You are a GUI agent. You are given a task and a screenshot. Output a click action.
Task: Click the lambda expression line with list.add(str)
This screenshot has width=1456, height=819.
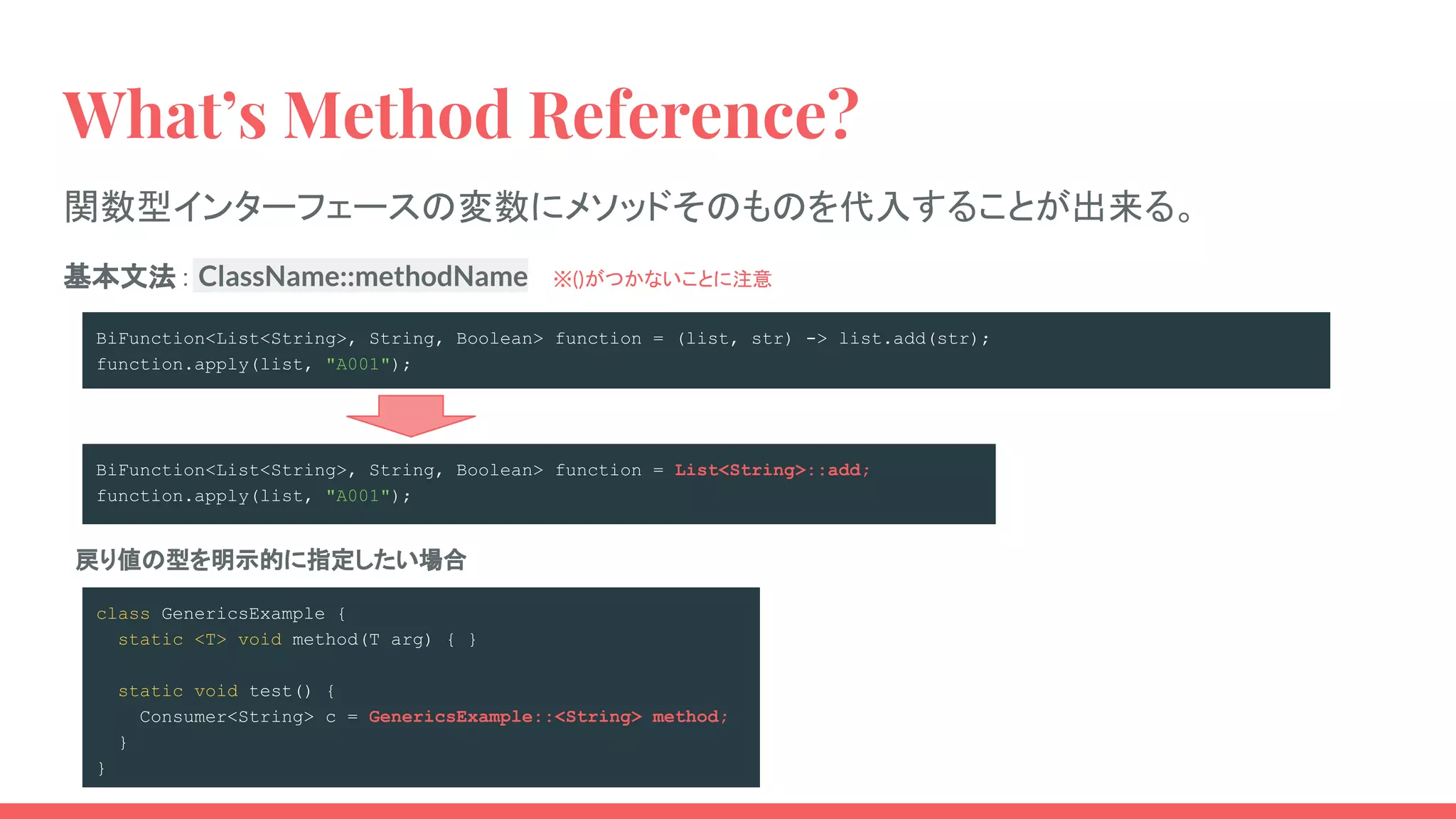click(x=542, y=338)
